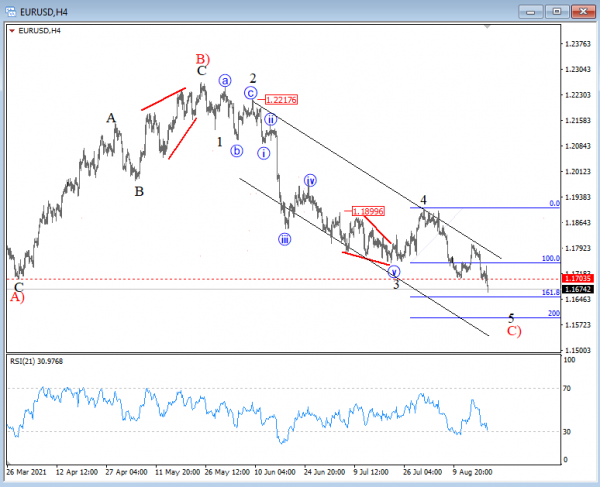The height and width of the screenshot is (487, 600).
Task: Minimize the EURUSD,H4 chart window
Action: pyautogui.click(x=530, y=12)
